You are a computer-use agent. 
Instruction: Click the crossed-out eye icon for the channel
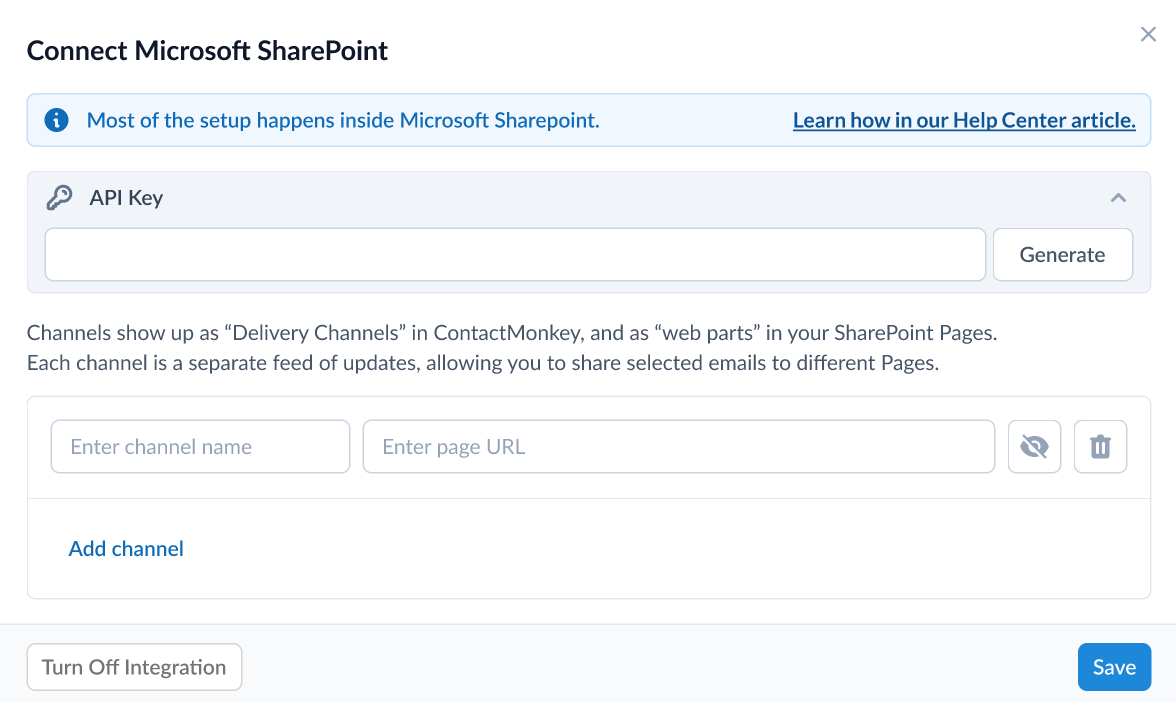[1034, 446]
